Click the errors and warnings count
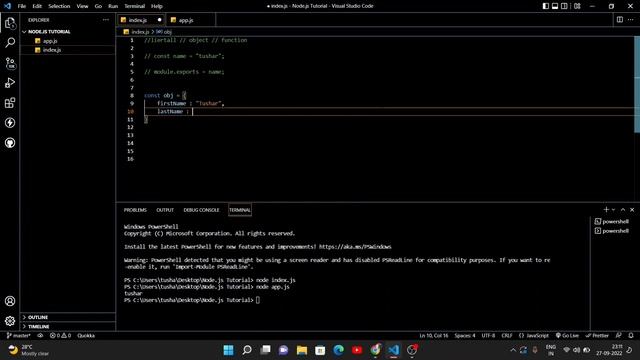The height and width of the screenshot is (360, 640). coord(60,336)
